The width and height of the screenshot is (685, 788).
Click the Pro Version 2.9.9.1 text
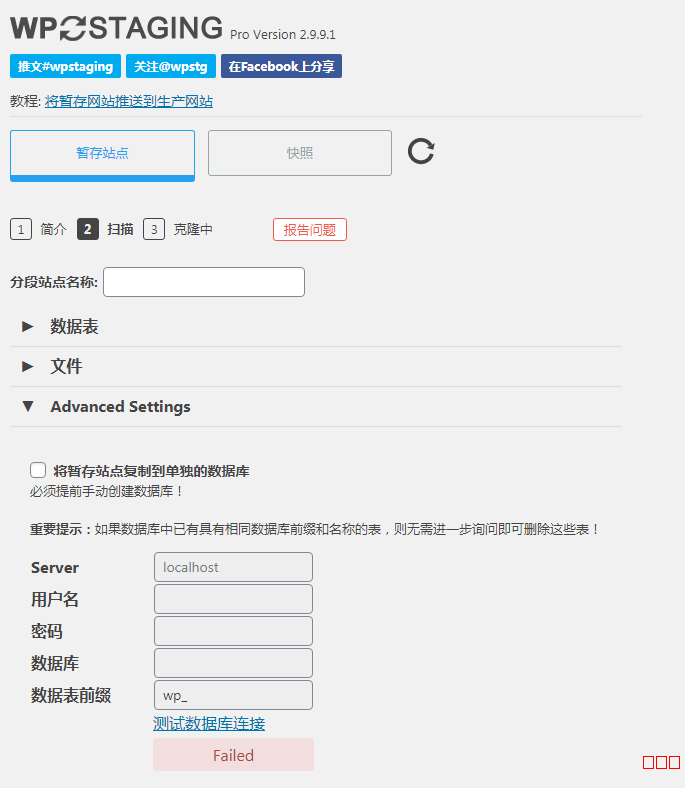point(283,35)
